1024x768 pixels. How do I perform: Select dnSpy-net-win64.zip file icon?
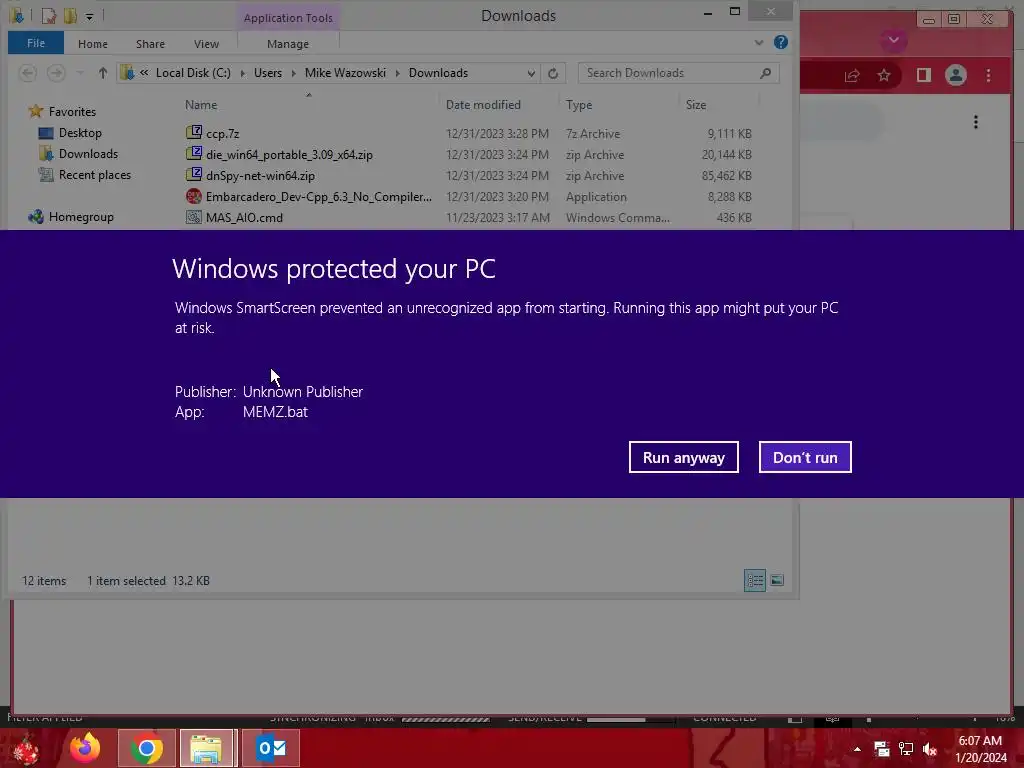tap(193, 174)
